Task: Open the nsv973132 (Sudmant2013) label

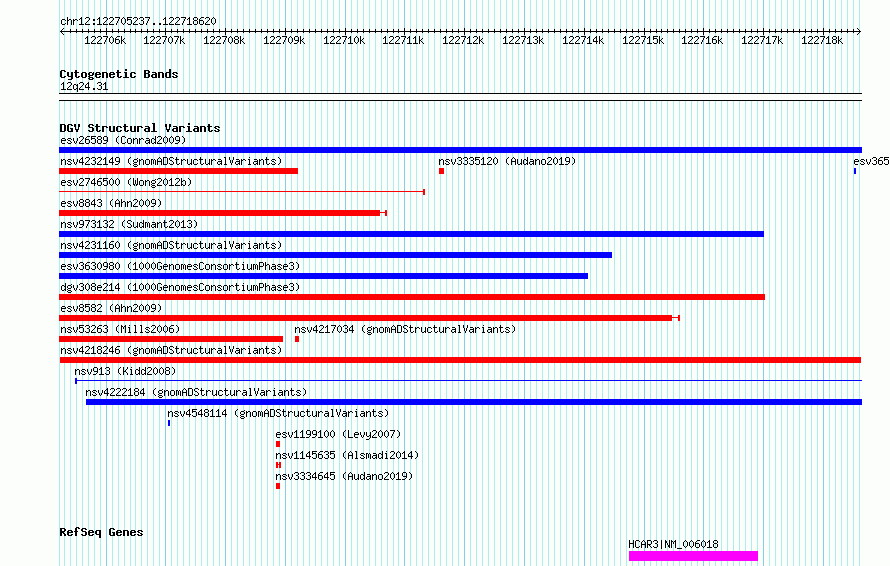Action: [x=129, y=224]
